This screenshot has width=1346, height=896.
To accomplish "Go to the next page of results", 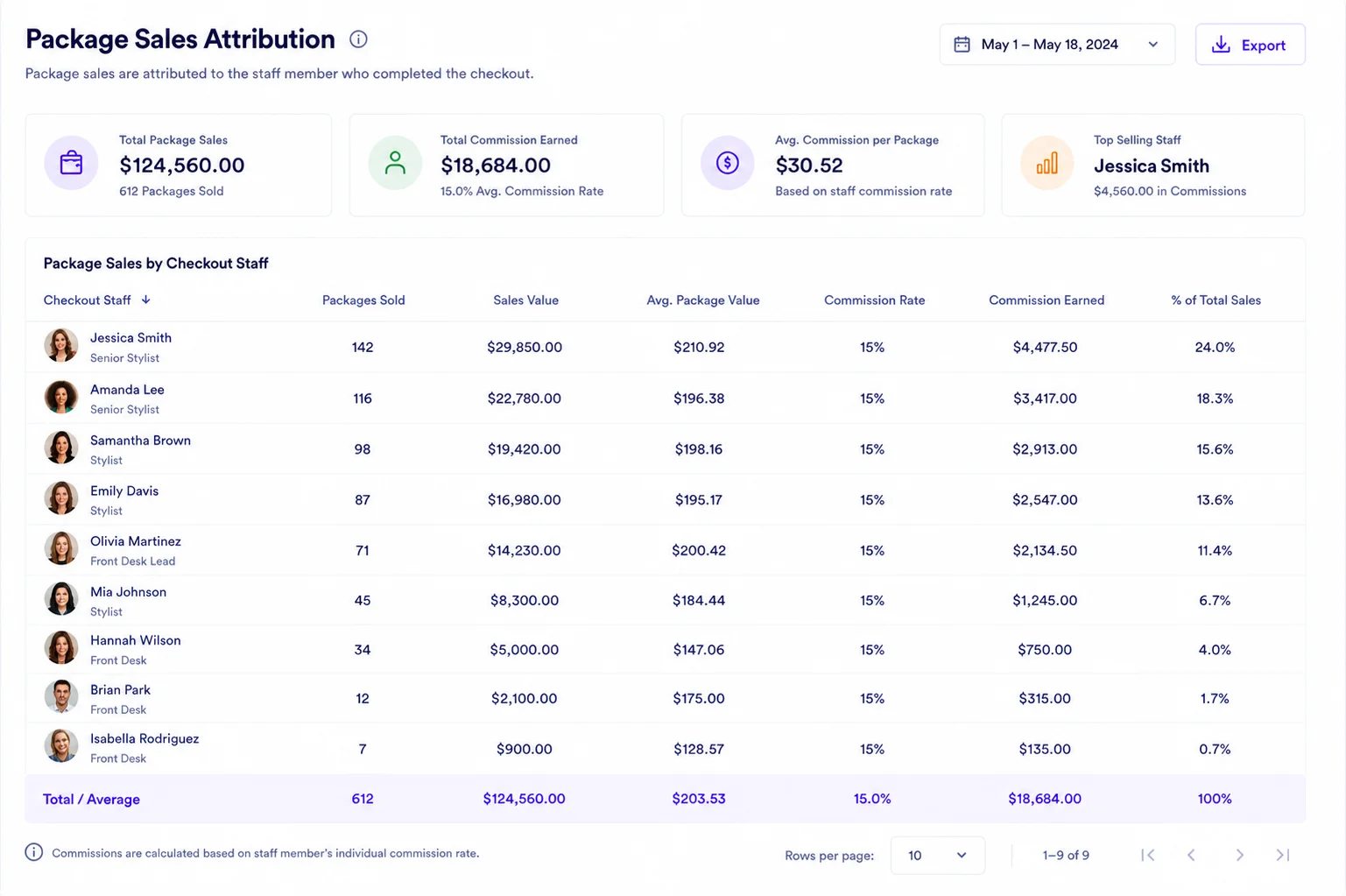I will click(x=1239, y=856).
